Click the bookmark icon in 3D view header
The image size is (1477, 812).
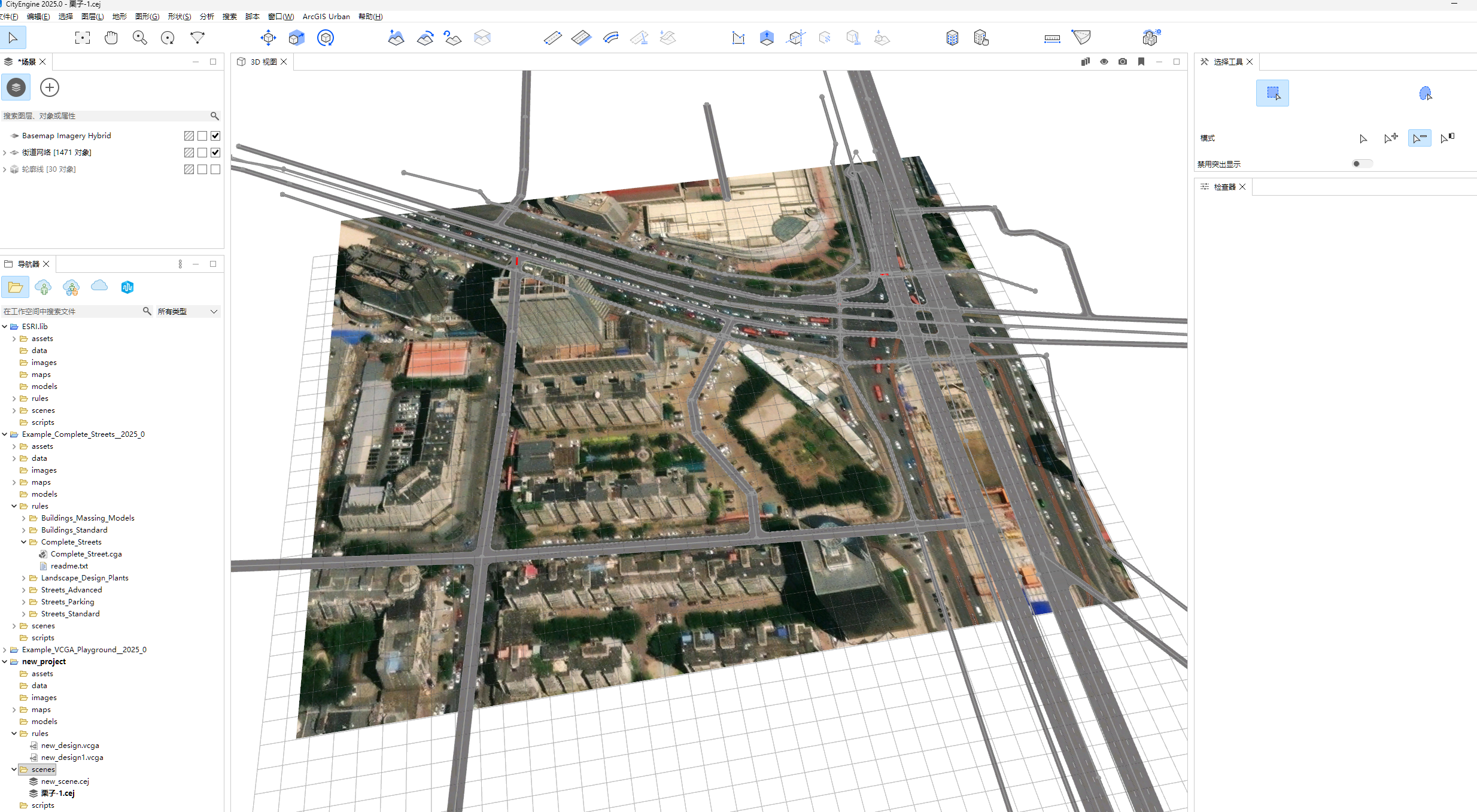(x=1141, y=62)
